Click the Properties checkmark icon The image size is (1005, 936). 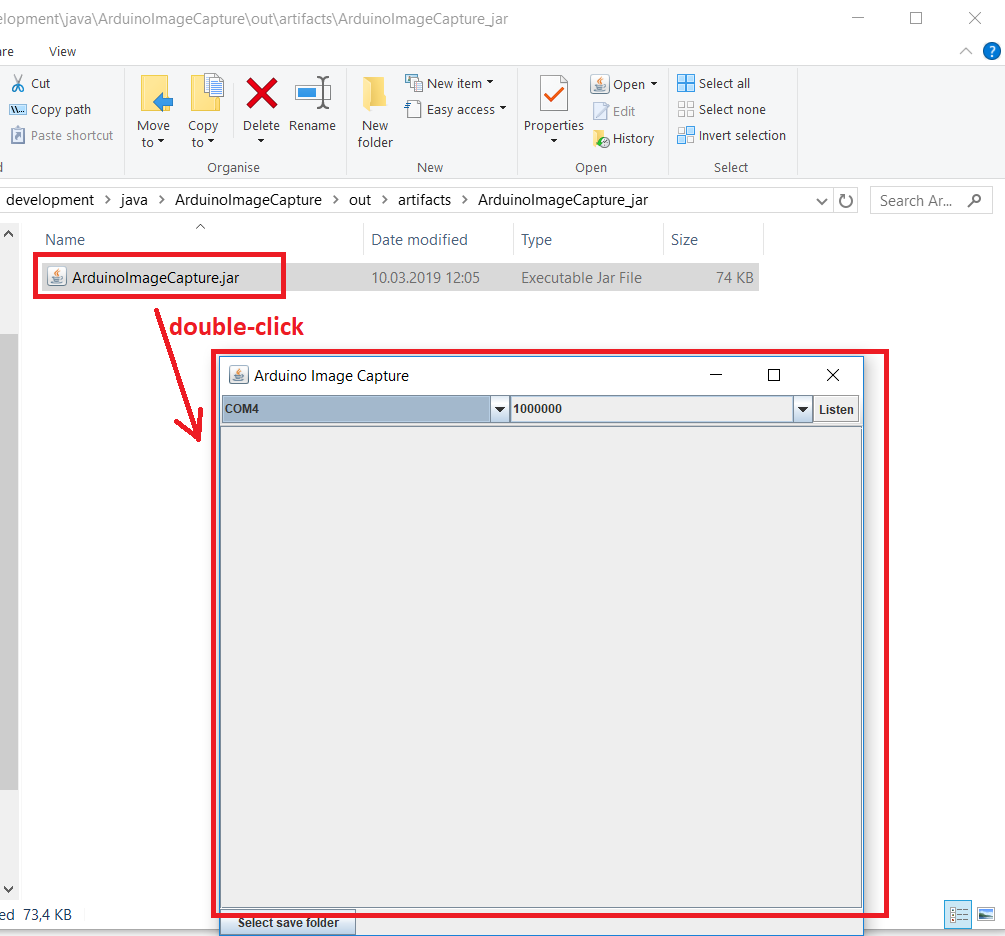pyautogui.click(x=554, y=95)
